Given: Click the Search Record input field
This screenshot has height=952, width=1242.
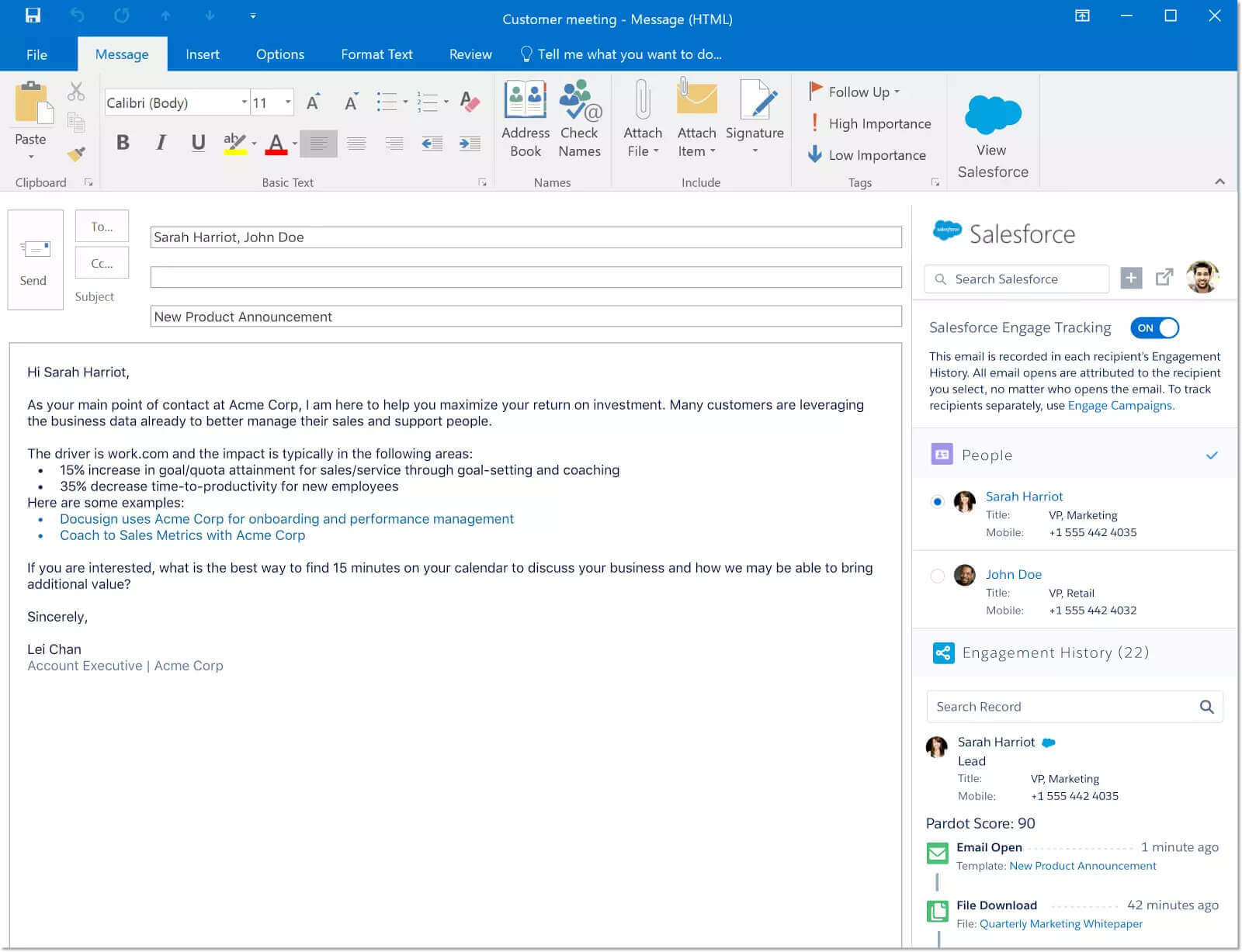Looking at the screenshot, I should [x=1063, y=707].
